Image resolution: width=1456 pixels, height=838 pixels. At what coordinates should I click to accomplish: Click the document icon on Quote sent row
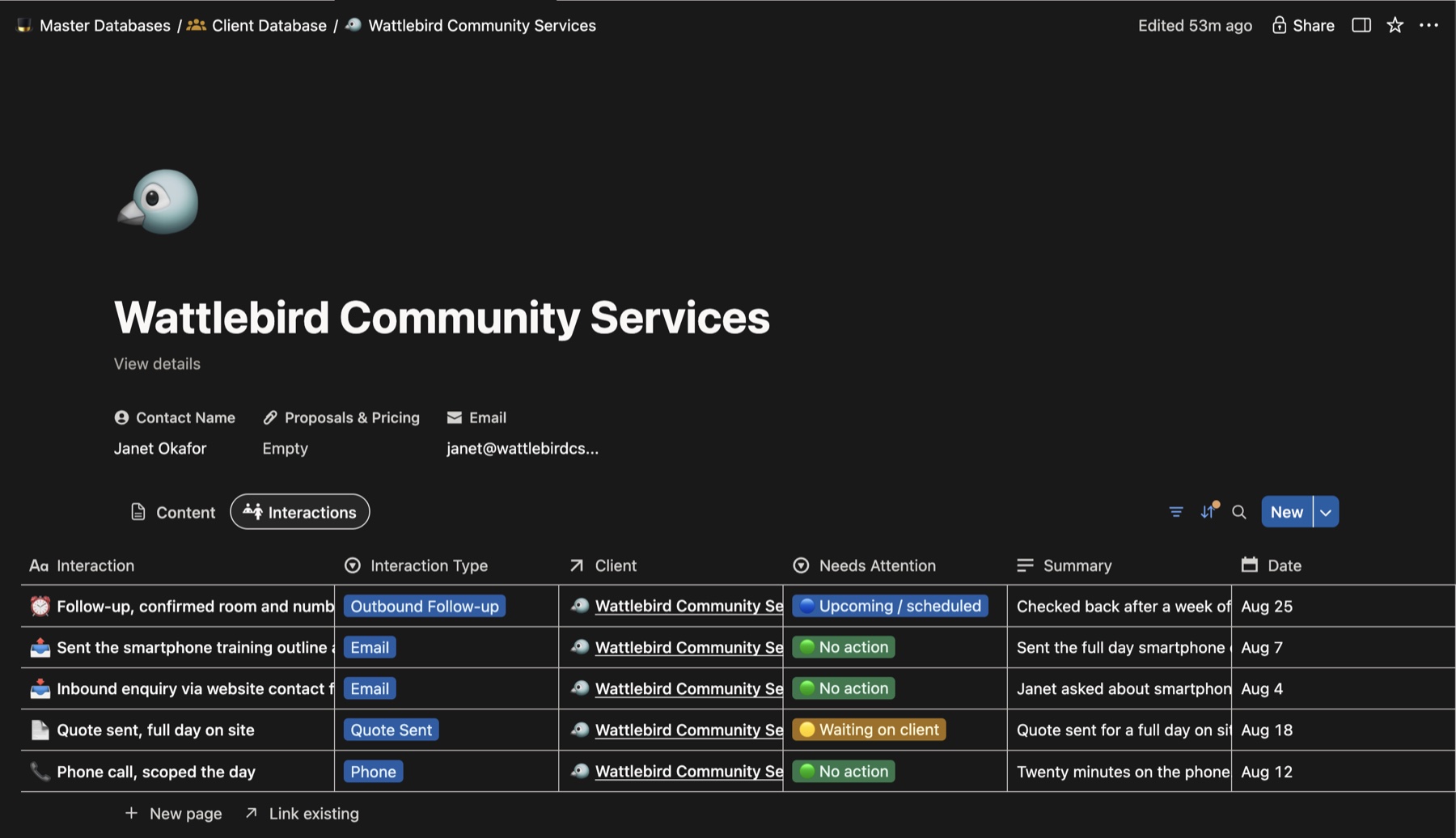(40, 730)
